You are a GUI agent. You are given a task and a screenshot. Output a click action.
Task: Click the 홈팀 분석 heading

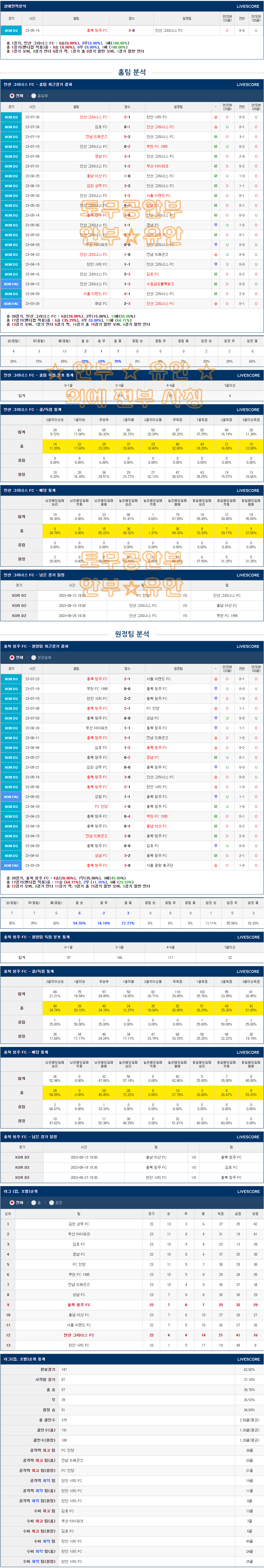pos(132,72)
